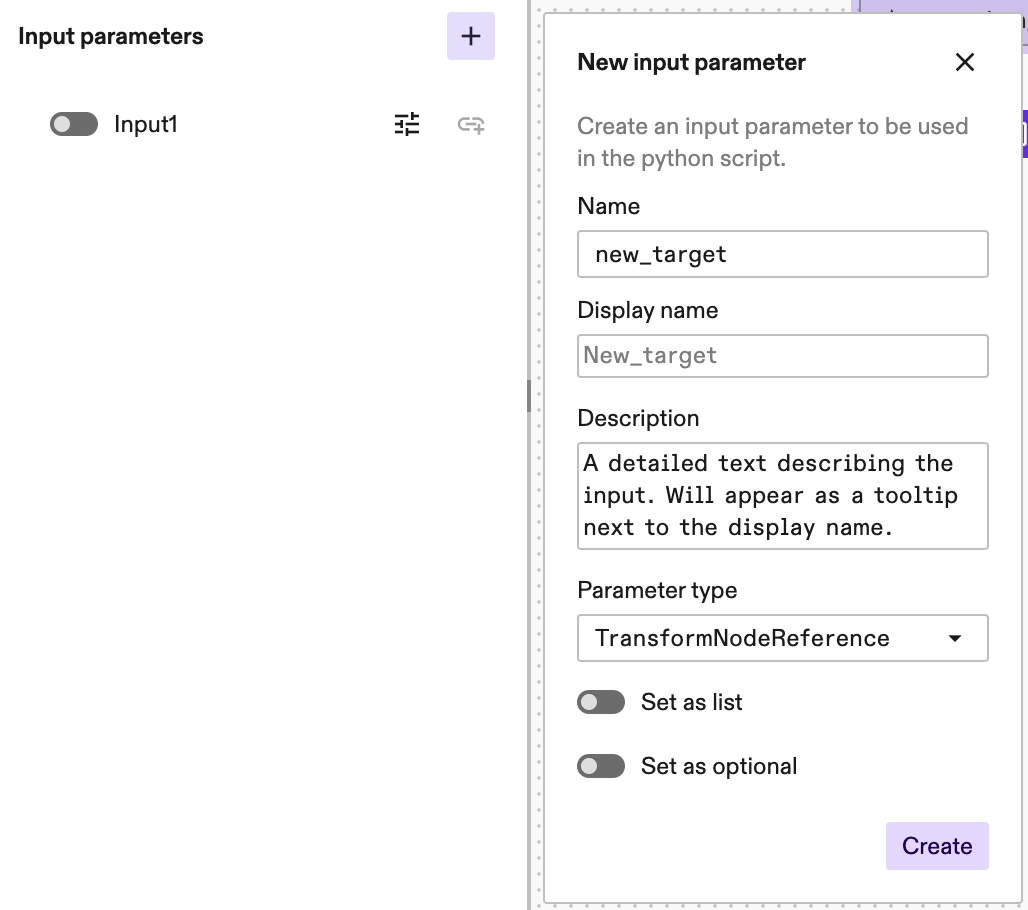Enable the Set as optional toggle
The width and height of the screenshot is (1028, 910).
[x=601, y=766]
